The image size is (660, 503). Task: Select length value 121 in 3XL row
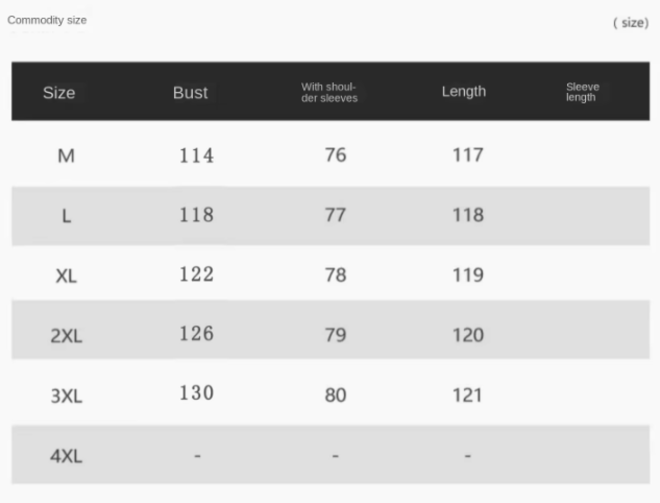coord(467,395)
